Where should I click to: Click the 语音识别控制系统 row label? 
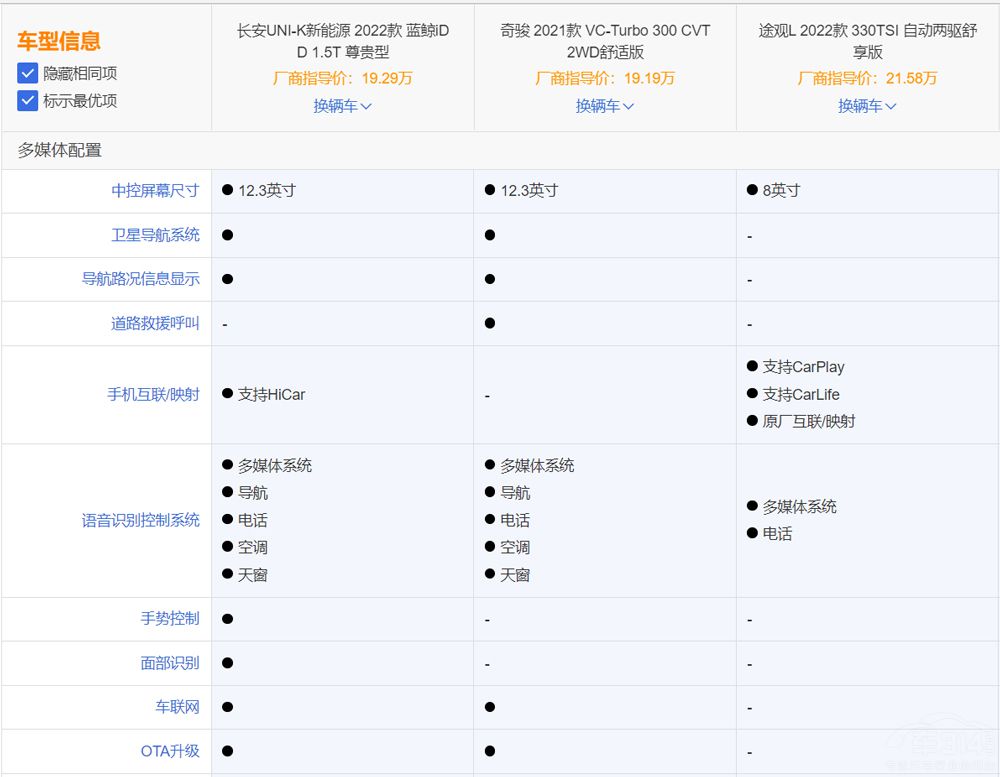tap(140, 520)
